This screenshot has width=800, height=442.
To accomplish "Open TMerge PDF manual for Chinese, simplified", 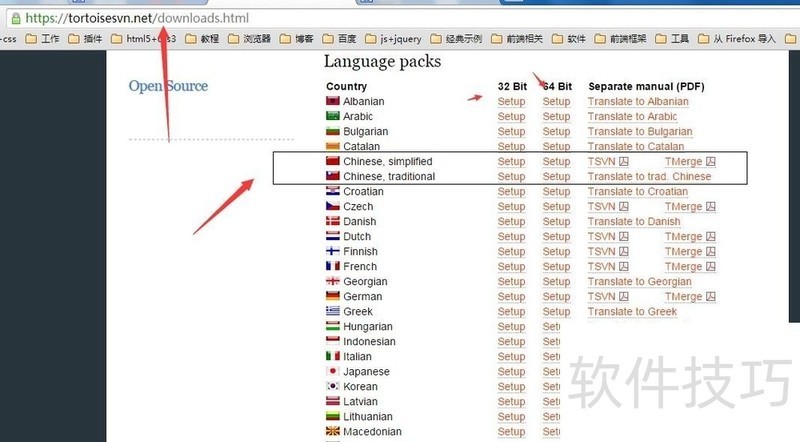I will (690, 162).
